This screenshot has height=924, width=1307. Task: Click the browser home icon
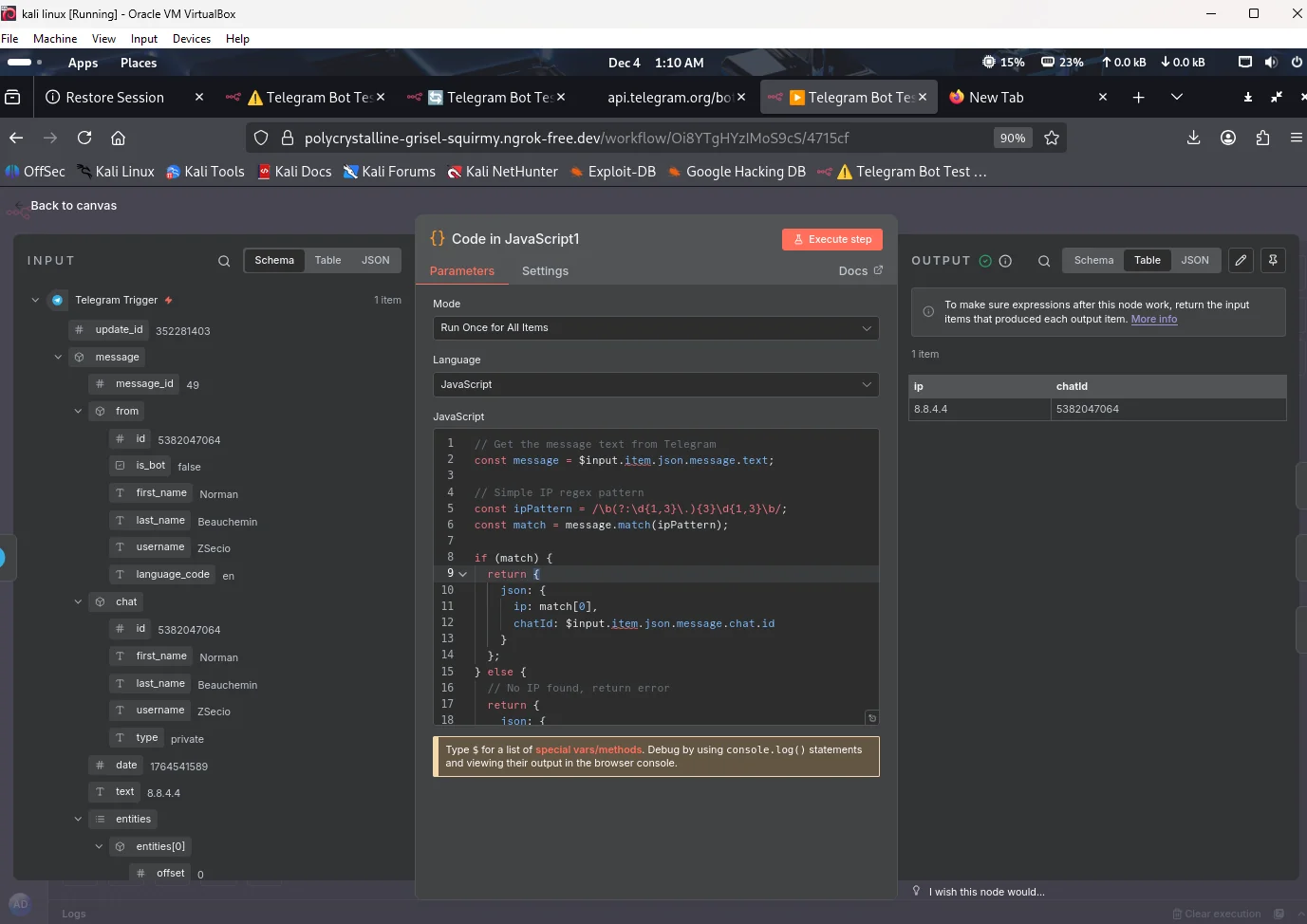(118, 138)
